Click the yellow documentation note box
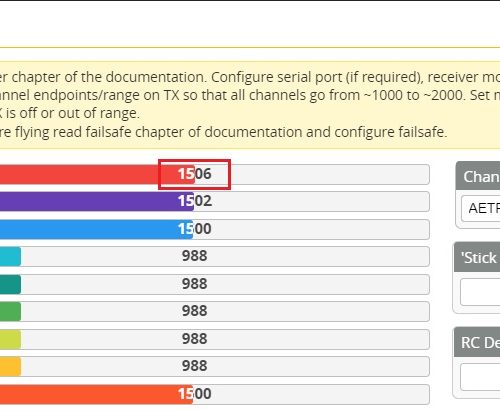Viewport: 500px width, 411px height. pyautogui.click(x=250, y=105)
